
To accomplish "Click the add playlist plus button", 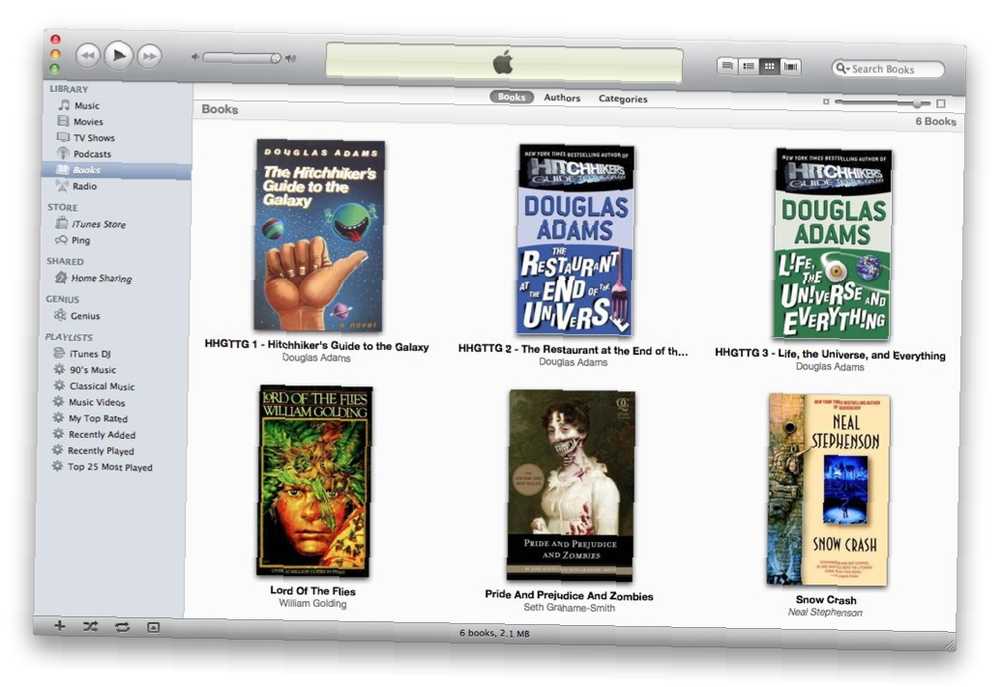I will [x=60, y=626].
